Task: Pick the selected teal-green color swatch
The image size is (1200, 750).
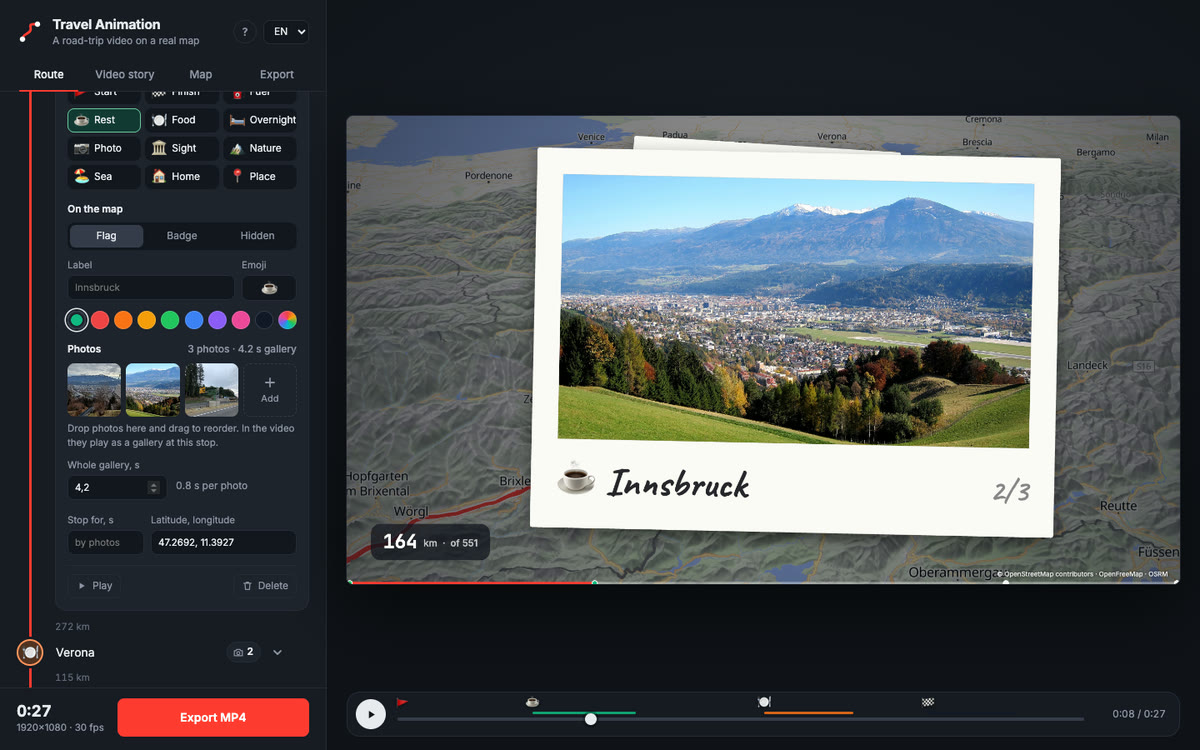Action: (x=77, y=320)
